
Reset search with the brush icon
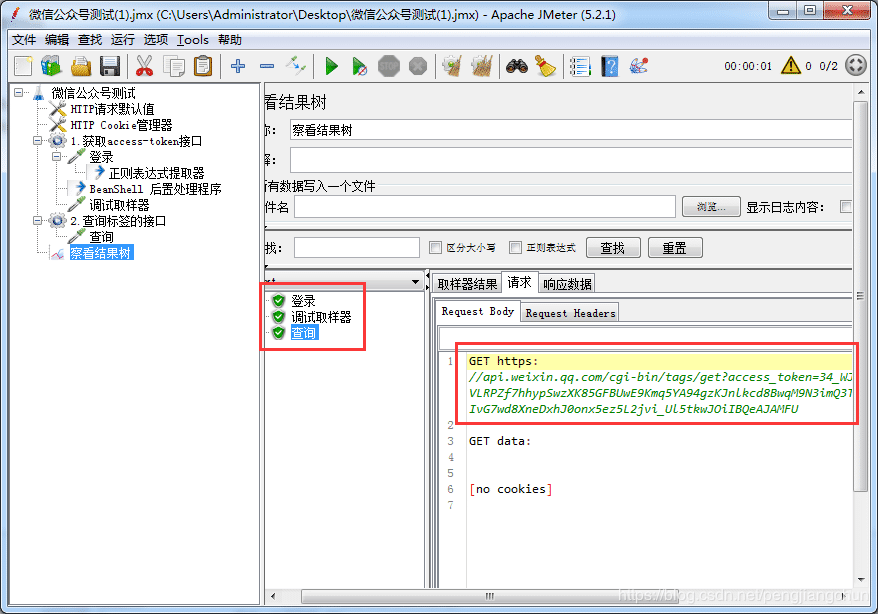pos(545,66)
